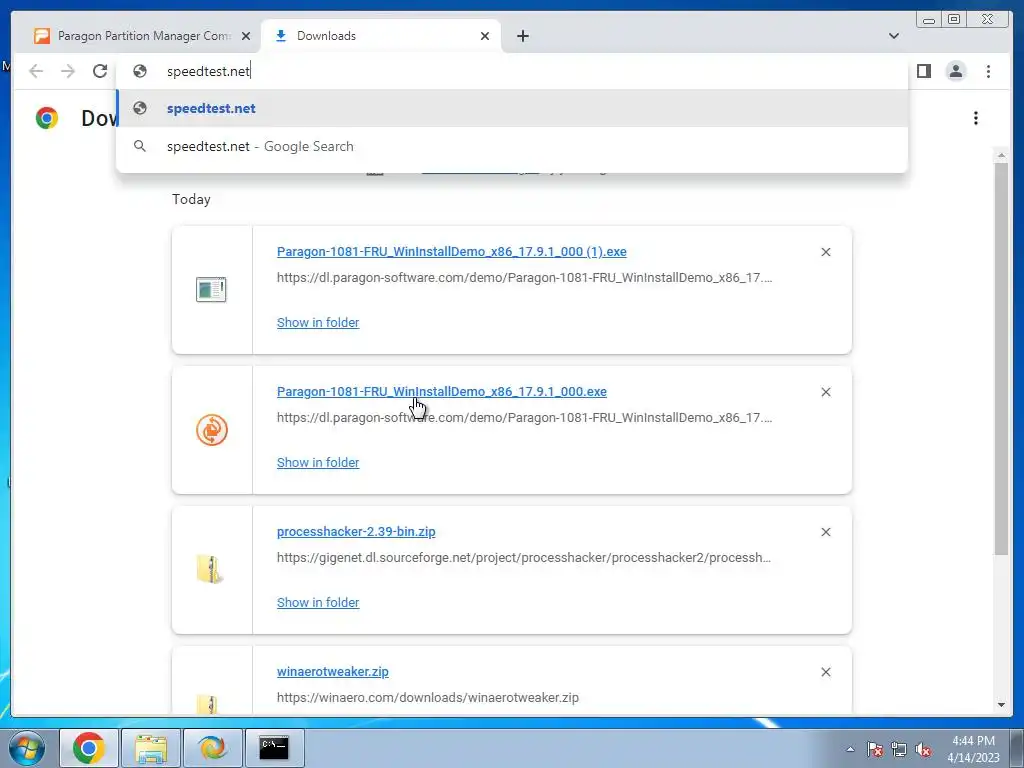Click the Today date heading

191,199
